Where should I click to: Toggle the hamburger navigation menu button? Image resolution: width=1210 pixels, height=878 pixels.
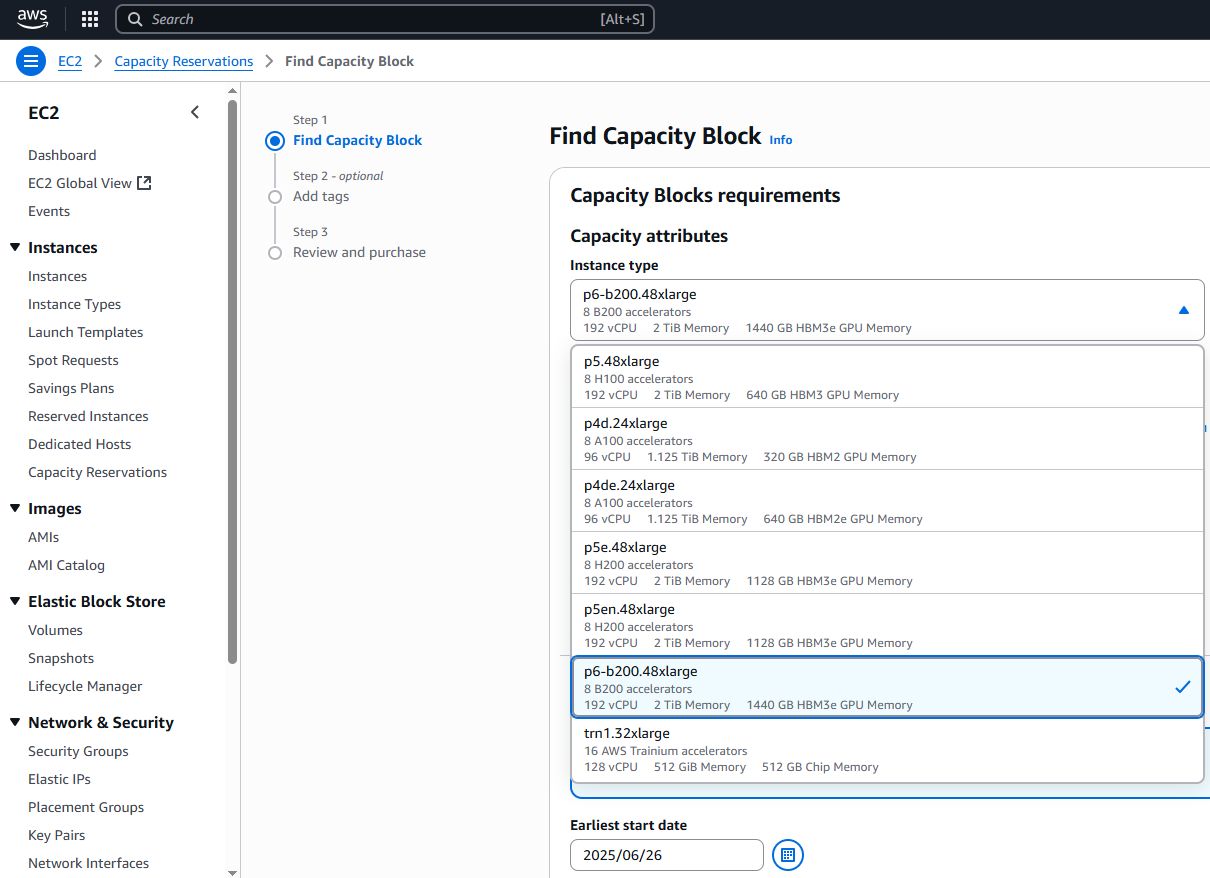(x=31, y=61)
